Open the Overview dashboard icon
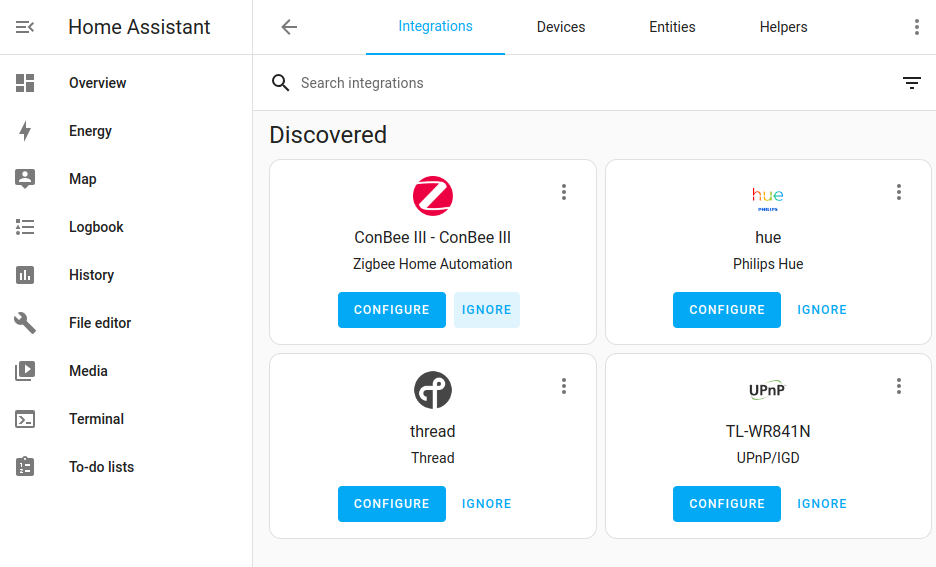 point(25,83)
